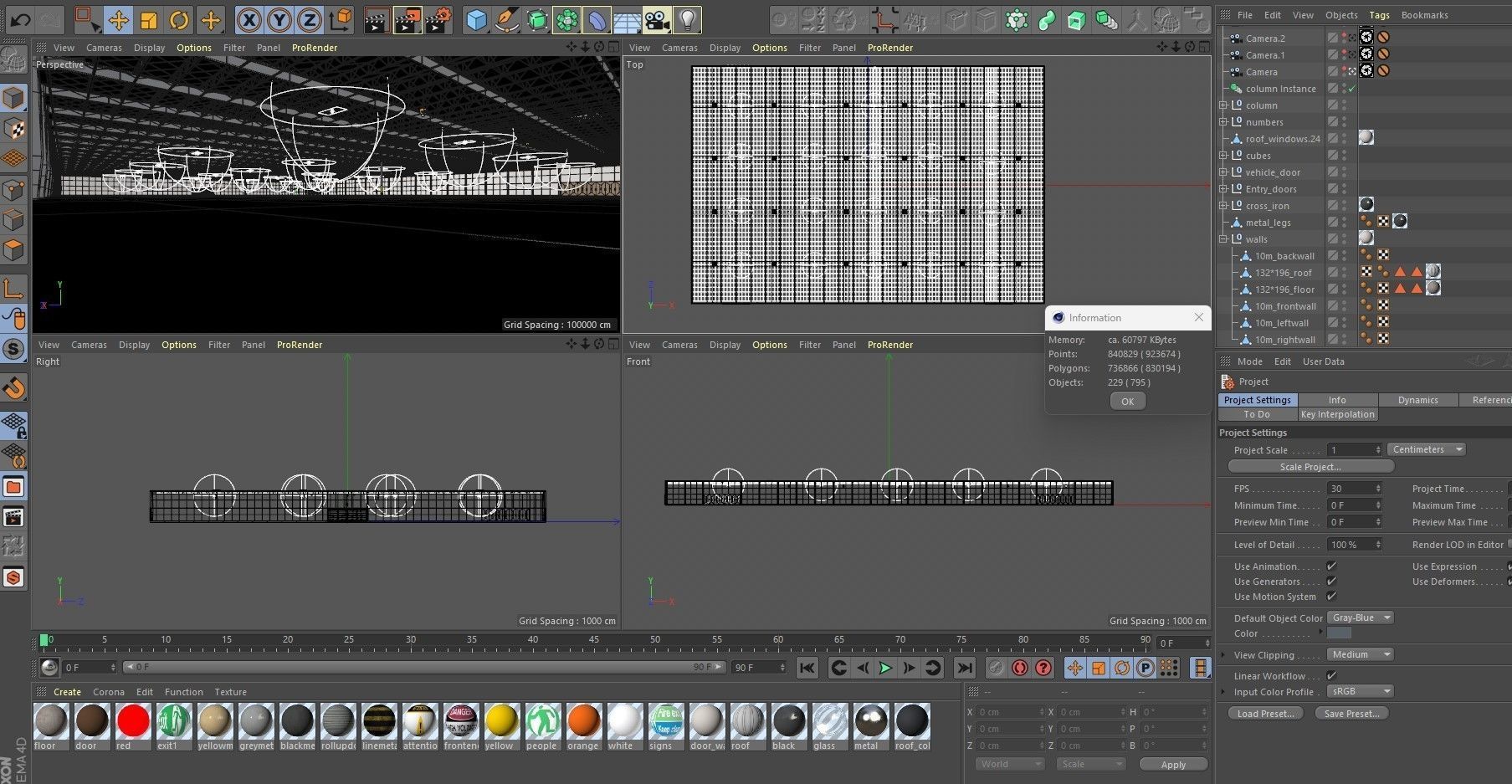Toggle editor visibility dots for roof_windows.24
Image resolution: width=1512 pixels, height=784 pixels.
pos(1345,139)
